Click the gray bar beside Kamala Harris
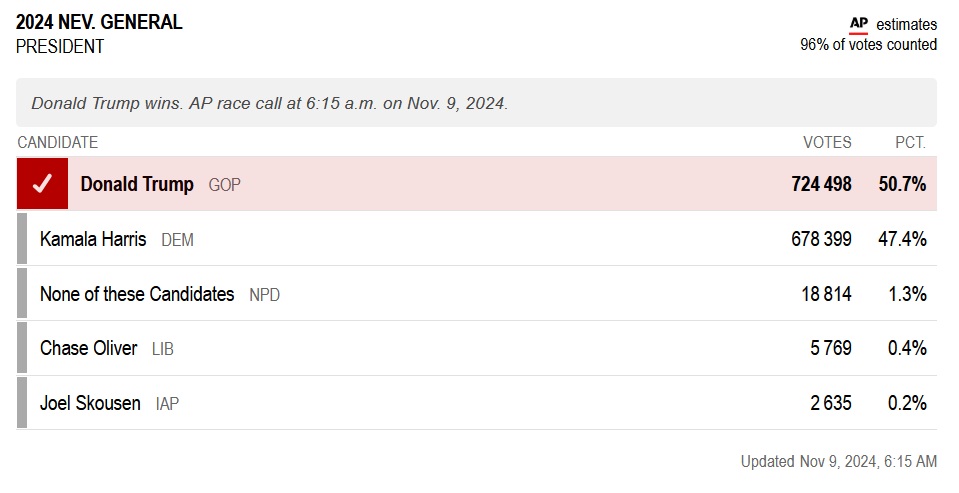The width and height of the screenshot is (959, 493). coord(22,239)
